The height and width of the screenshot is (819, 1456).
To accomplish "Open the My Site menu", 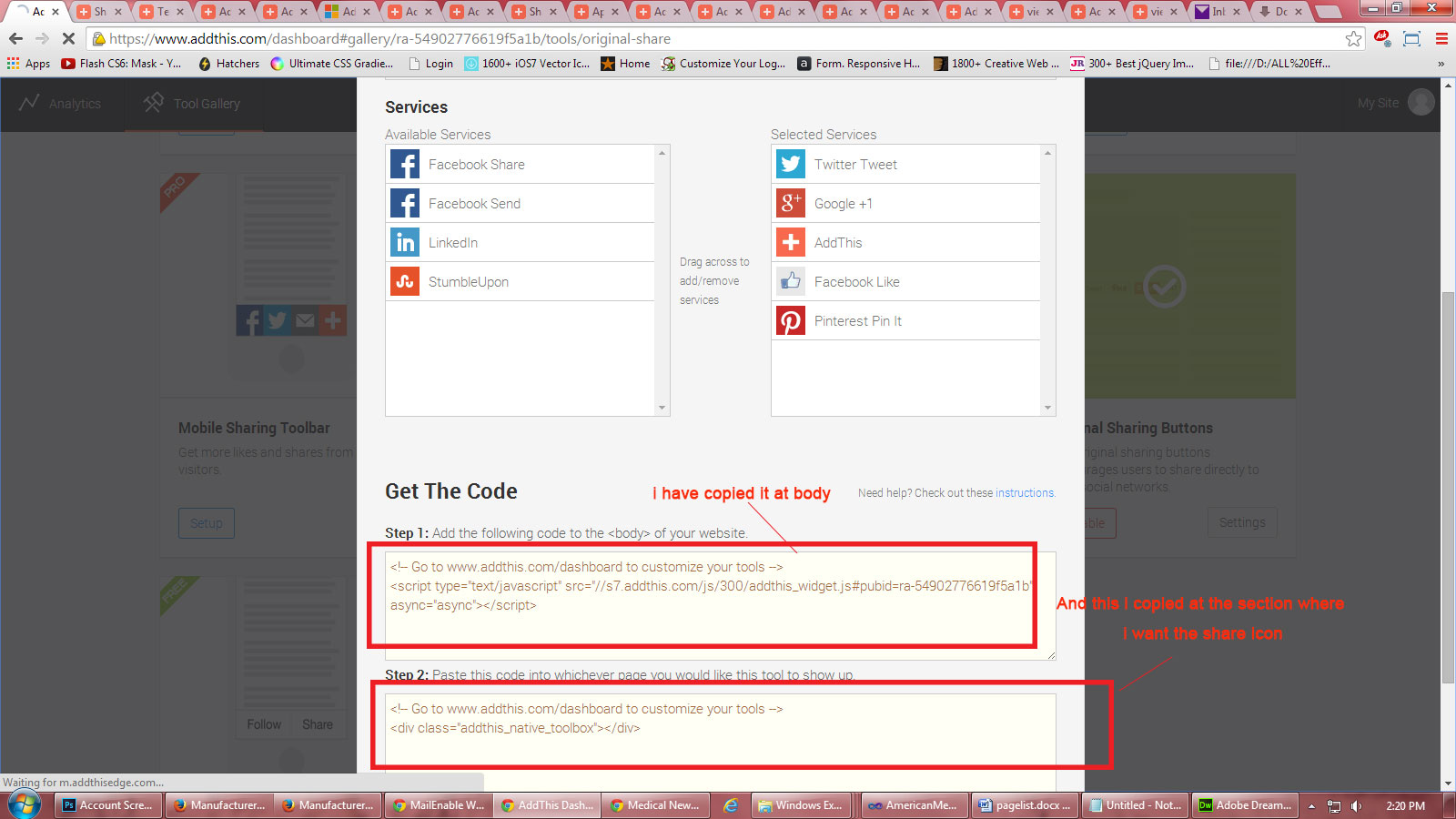I will coord(1378,103).
